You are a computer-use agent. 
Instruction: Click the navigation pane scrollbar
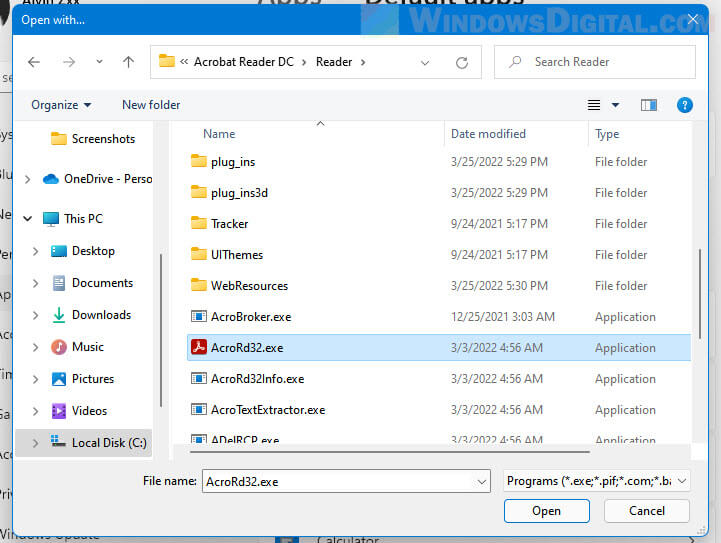(x=161, y=330)
